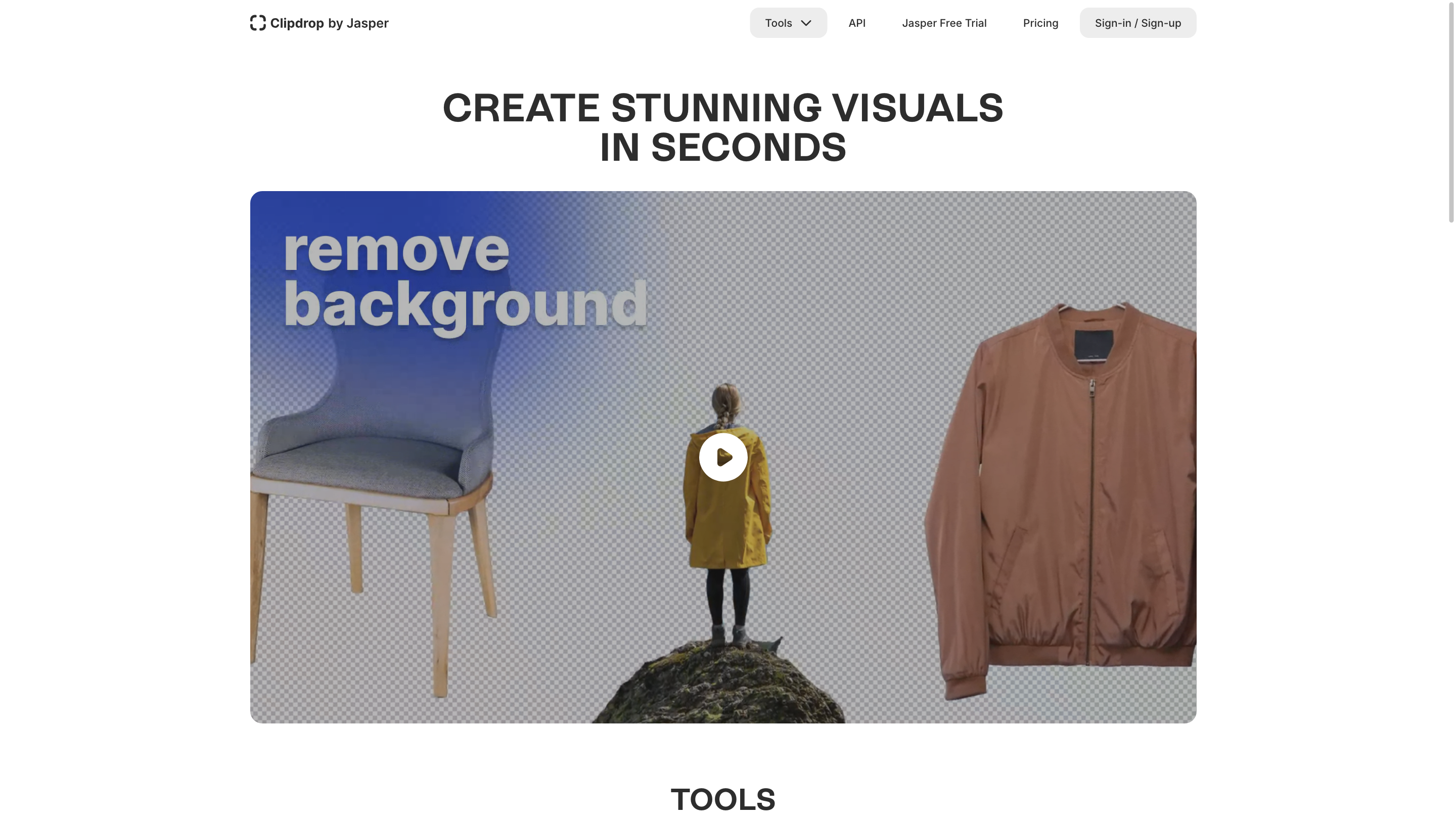Click the jacket's dark neck label

point(1094,345)
